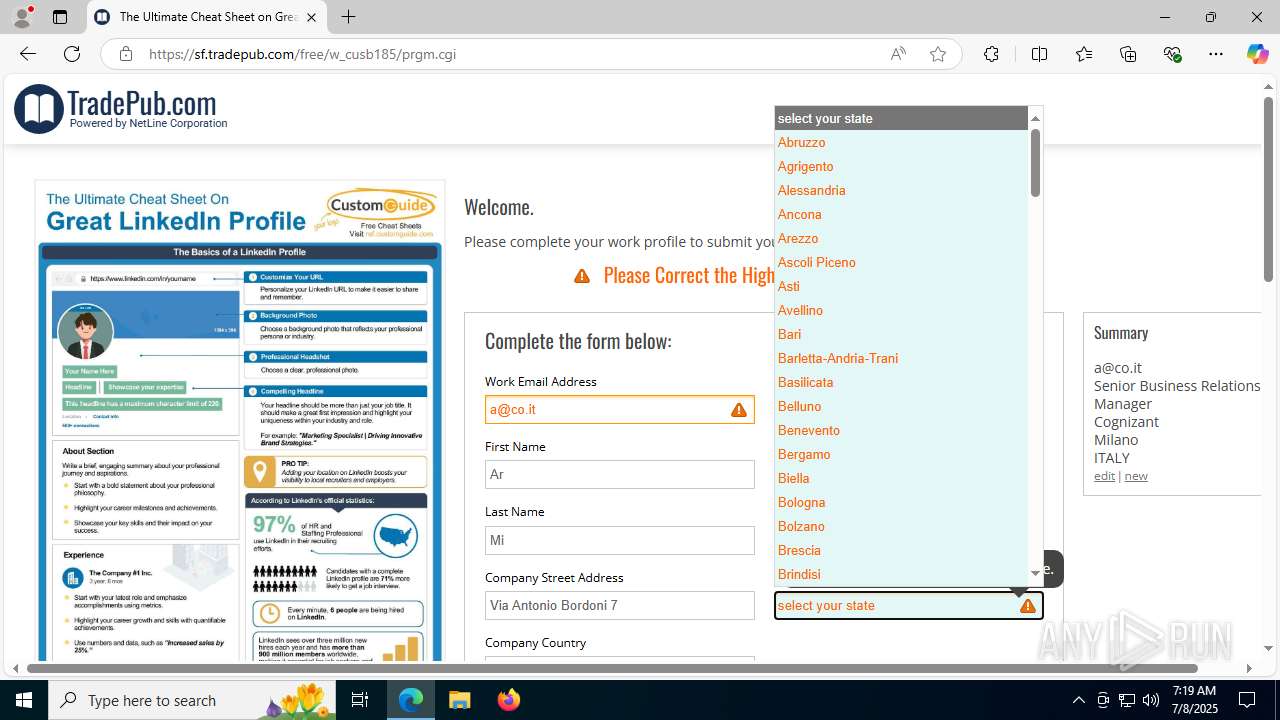This screenshot has height=720, width=1280.
Task: Pick Benevento option
Action: coord(901,430)
